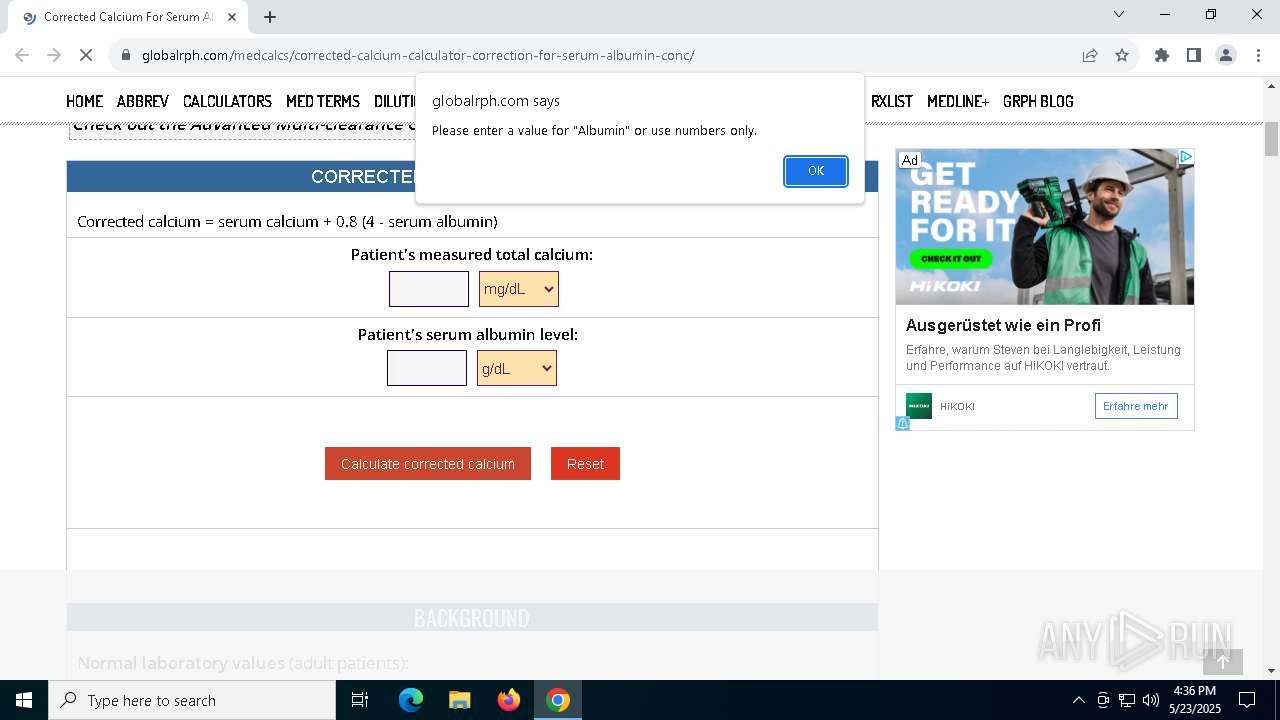Open MEDLINE+ menu item
Screen dimensions: 1280x720
click(x=958, y=101)
